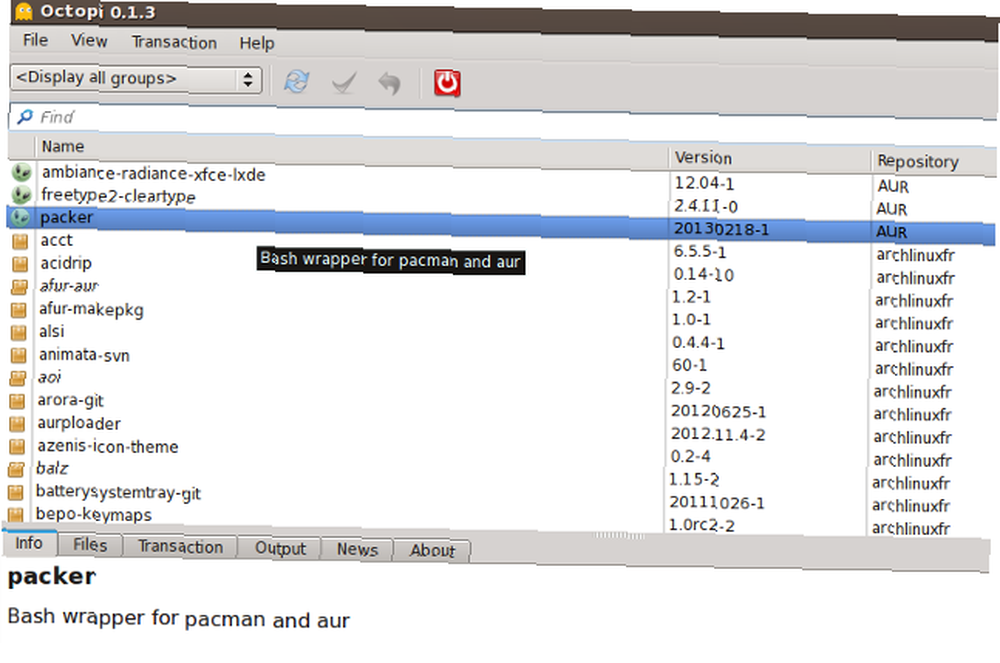This screenshot has height=663, width=1000.
Task: Click the package icon beside afur-makepkg
Action: point(19,310)
